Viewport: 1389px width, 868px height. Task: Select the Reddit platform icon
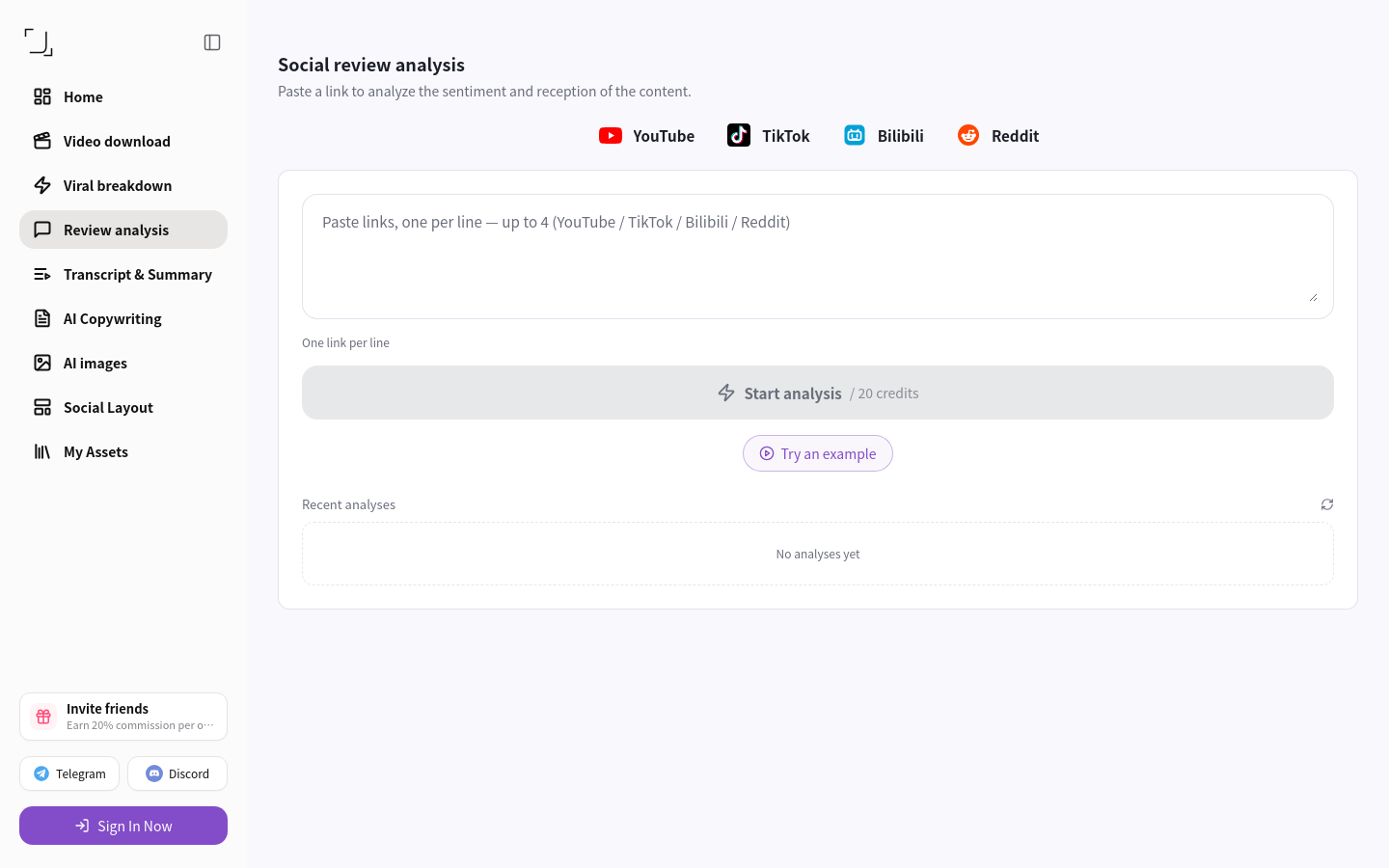point(968,136)
